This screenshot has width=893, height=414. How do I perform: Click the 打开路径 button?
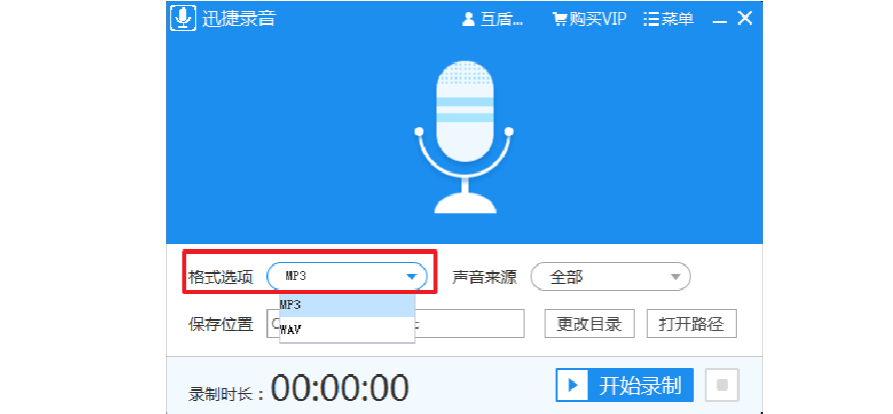691,324
